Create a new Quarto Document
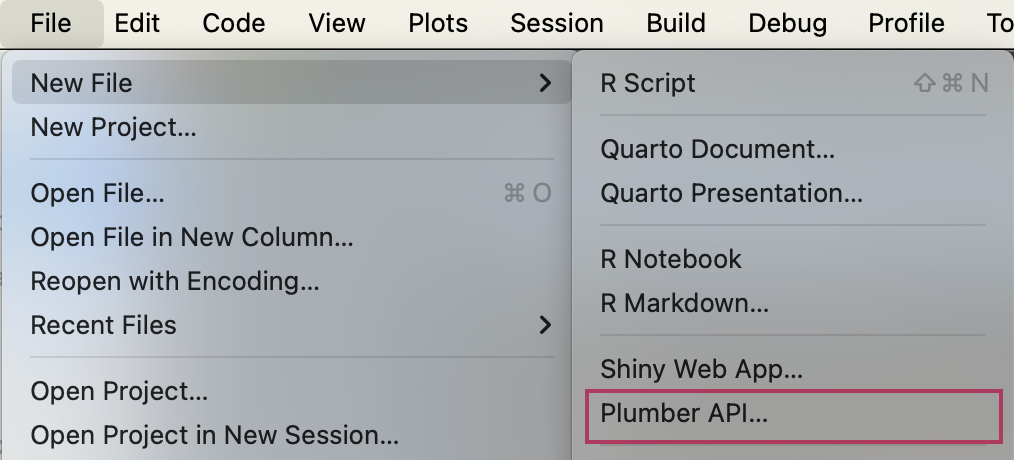Viewport: 1014px width, 460px height. tap(717, 149)
